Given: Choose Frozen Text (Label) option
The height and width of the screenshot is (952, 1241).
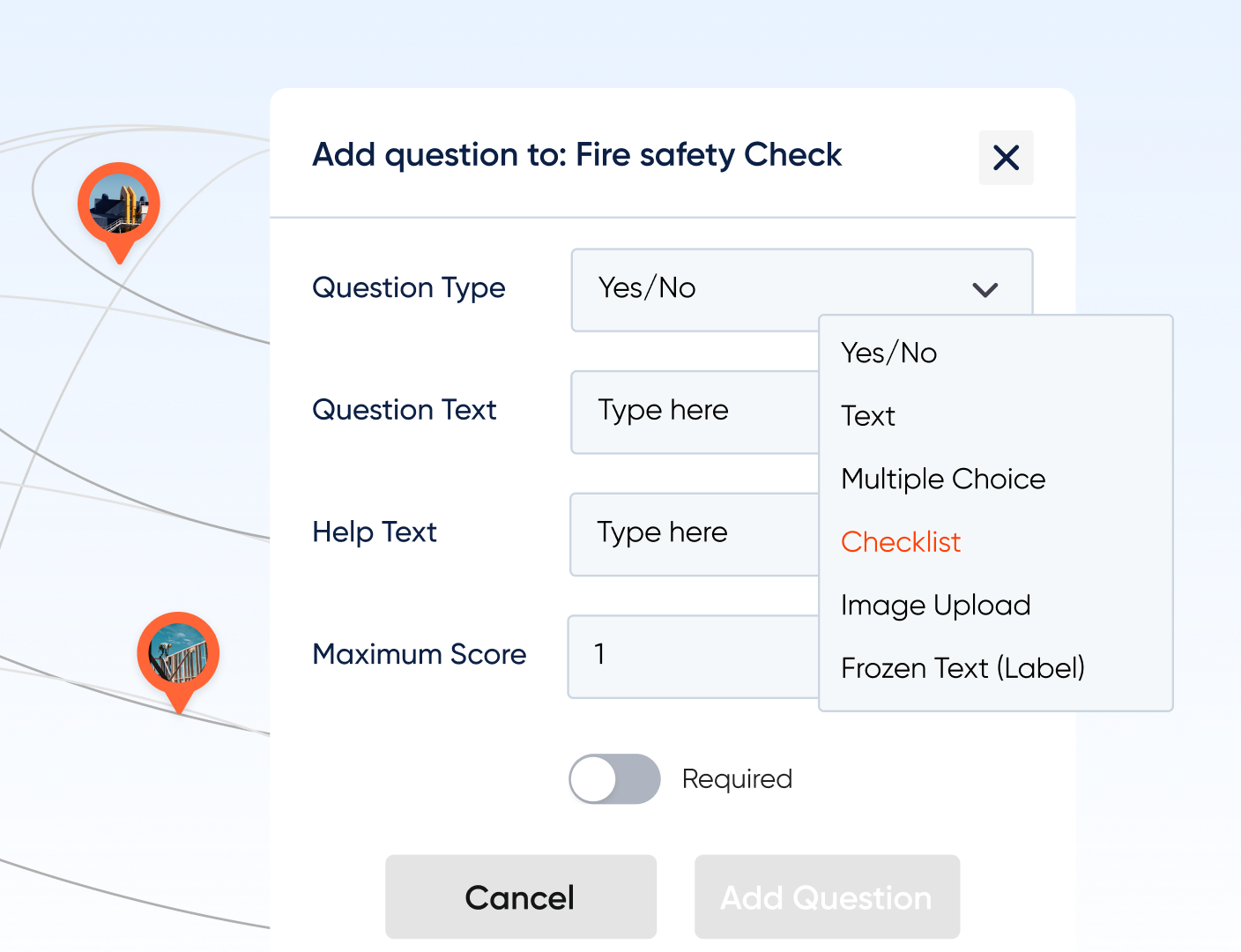Looking at the screenshot, I should (x=962, y=668).
